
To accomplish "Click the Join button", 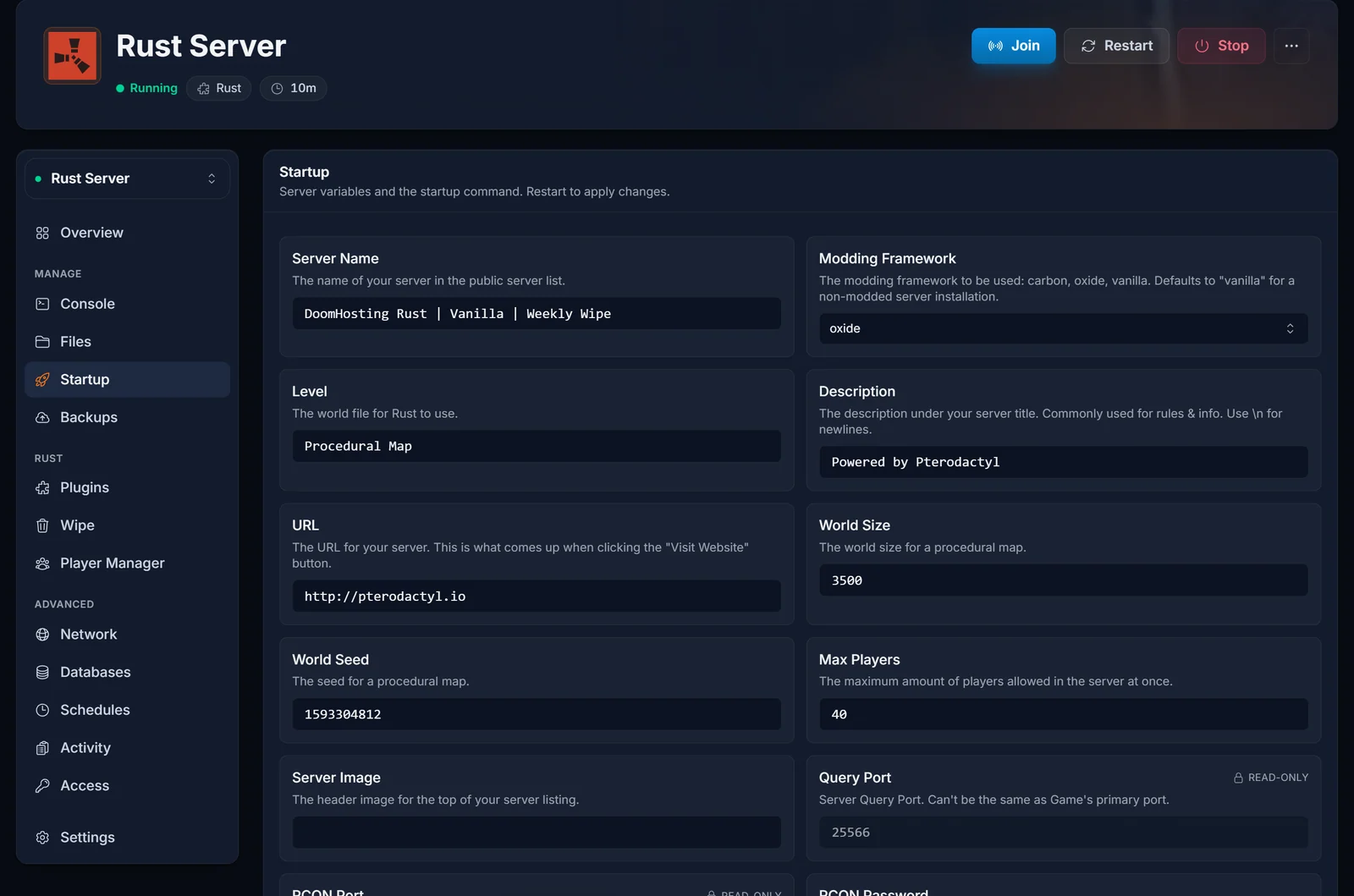I will pos(1013,46).
